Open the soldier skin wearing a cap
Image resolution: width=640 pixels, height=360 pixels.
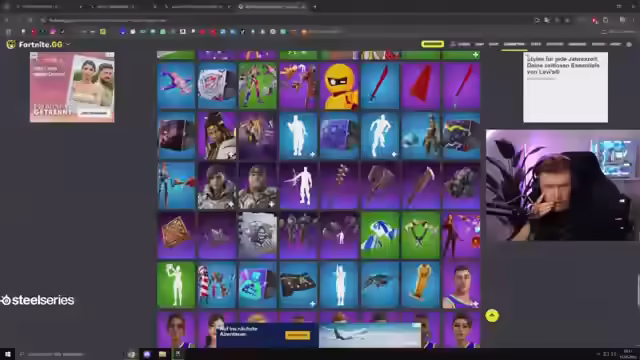[x=258, y=186]
